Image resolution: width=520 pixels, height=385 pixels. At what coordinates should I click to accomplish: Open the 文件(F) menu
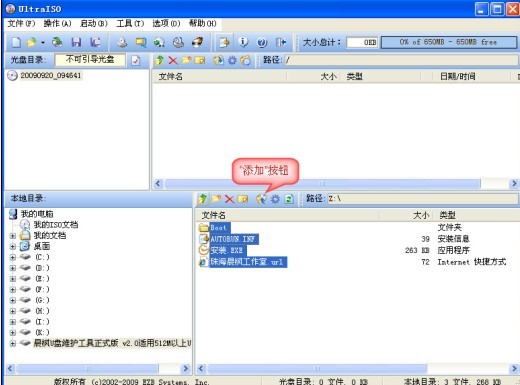[21, 23]
